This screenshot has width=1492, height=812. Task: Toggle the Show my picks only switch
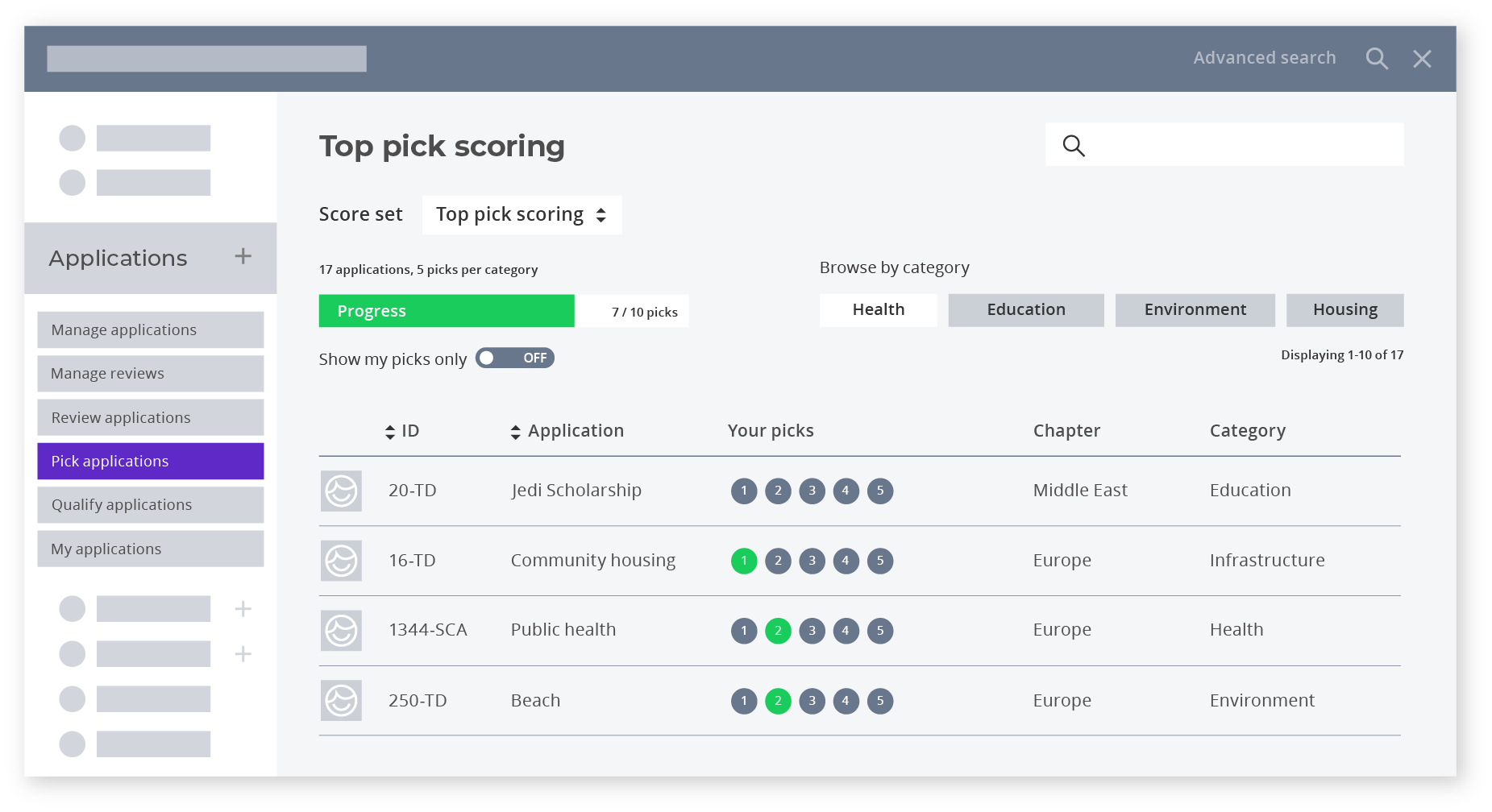click(514, 358)
